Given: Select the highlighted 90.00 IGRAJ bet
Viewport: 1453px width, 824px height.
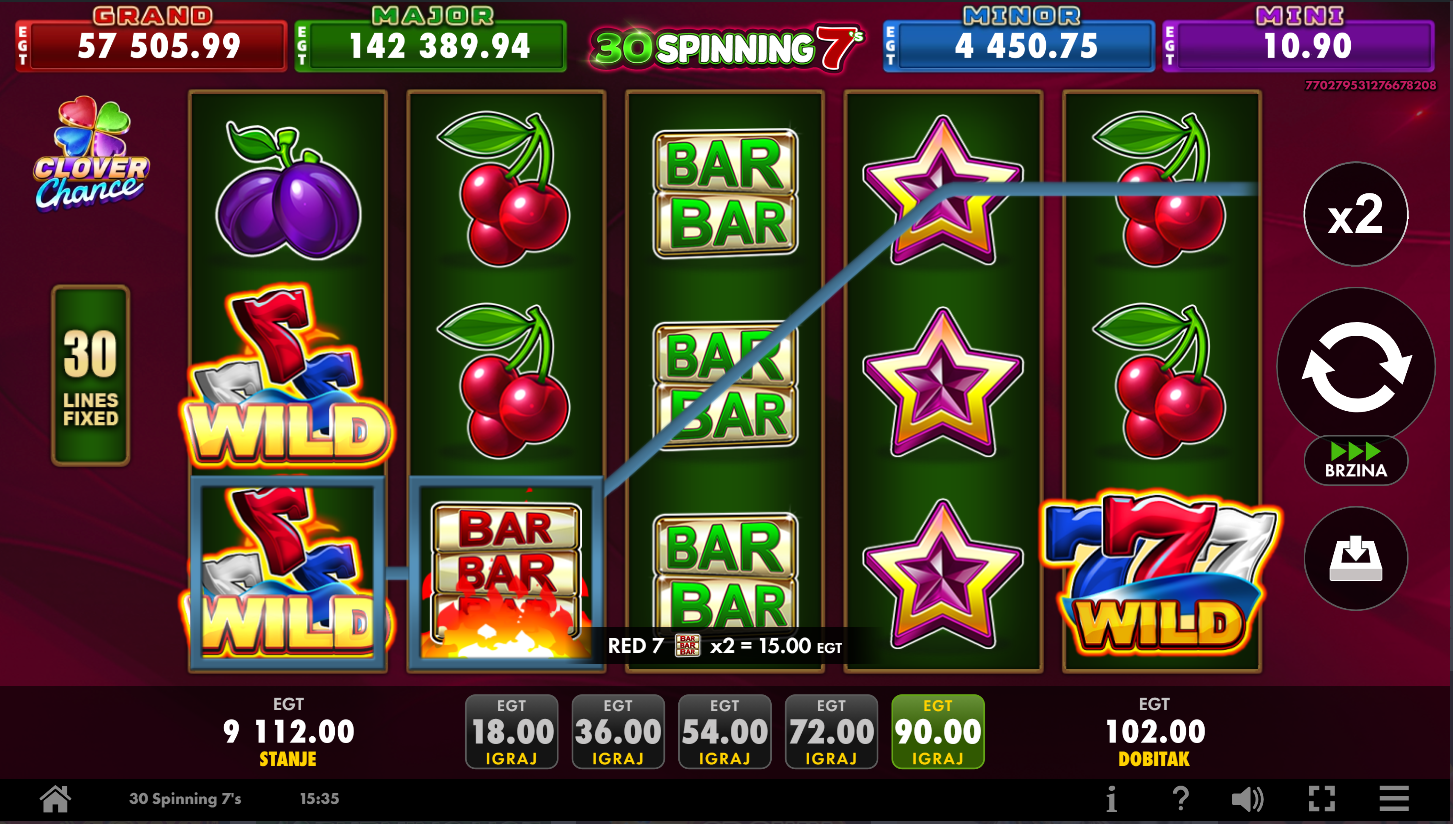Looking at the screenshot, I should [938, 732].
